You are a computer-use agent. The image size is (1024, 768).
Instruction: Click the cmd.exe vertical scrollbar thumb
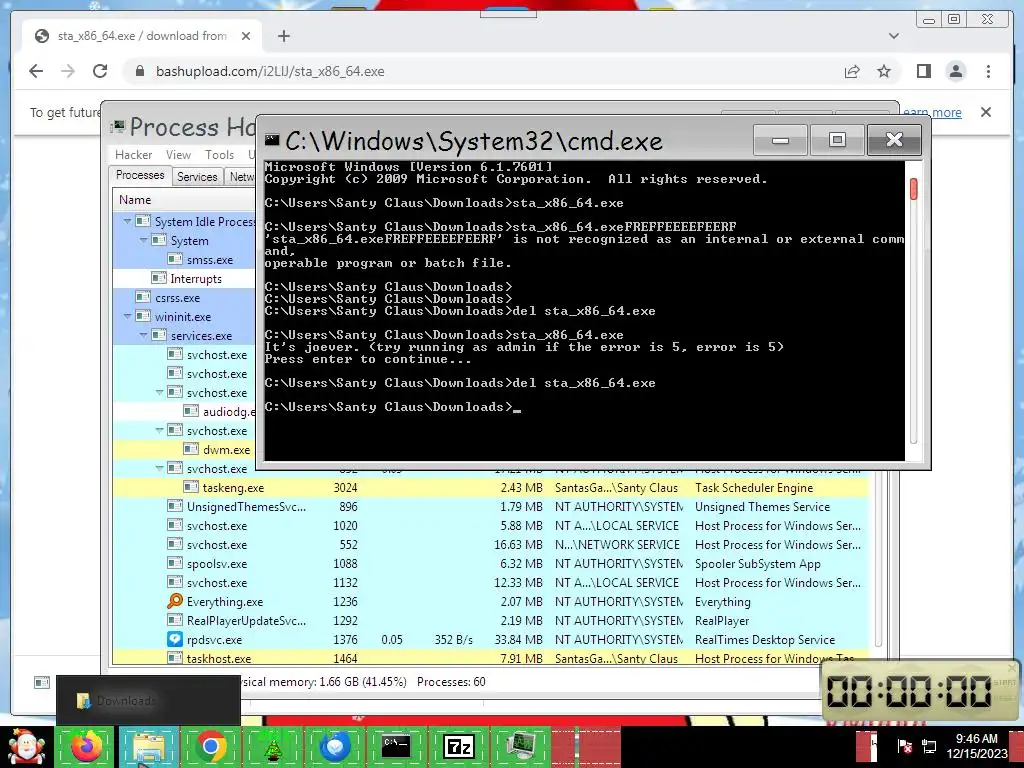pyautogui.click(x=913, y=189)
